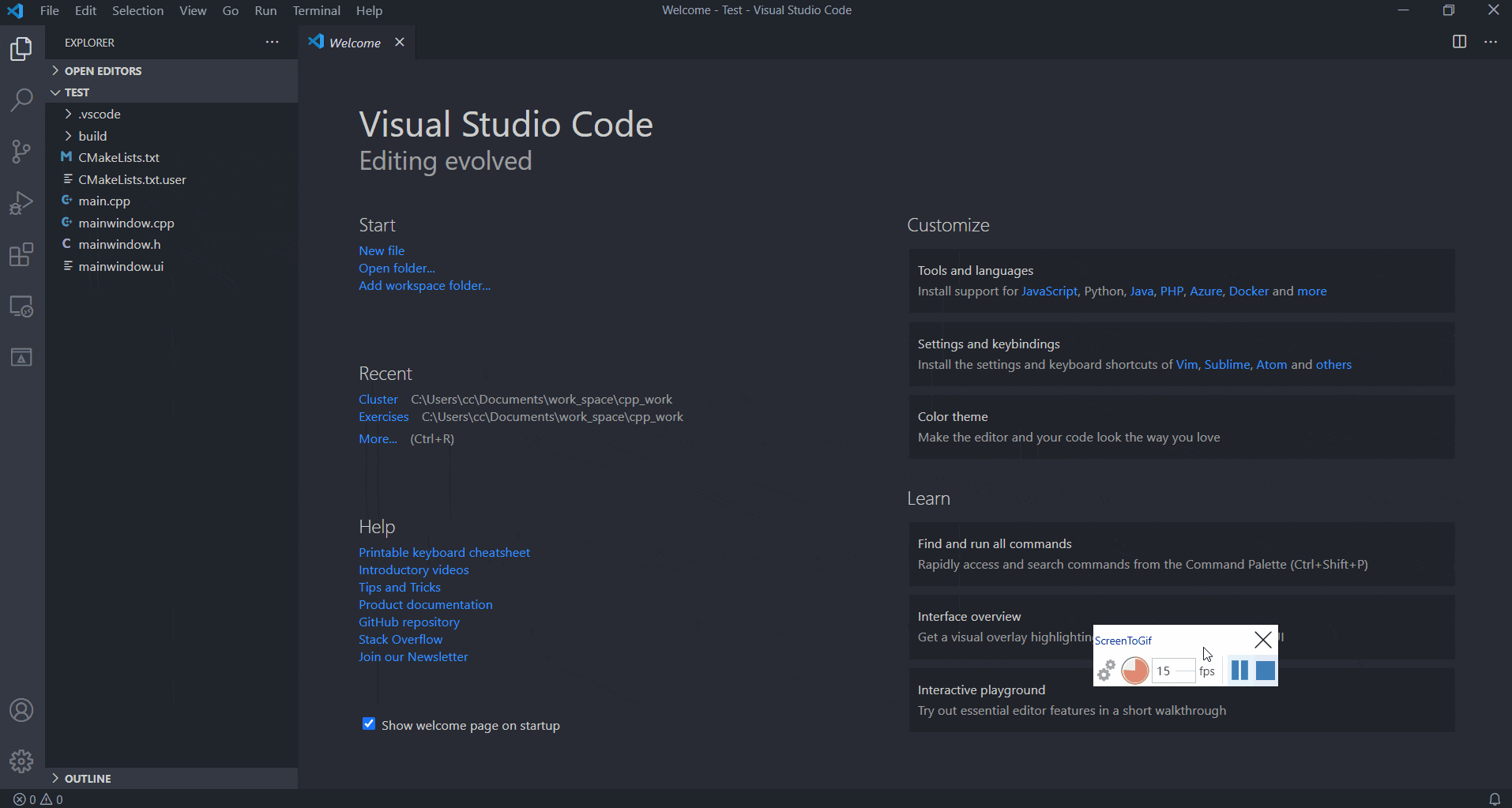Expand the build folder
Viewport: 1512px width, 808px height.
click(171, 136)
